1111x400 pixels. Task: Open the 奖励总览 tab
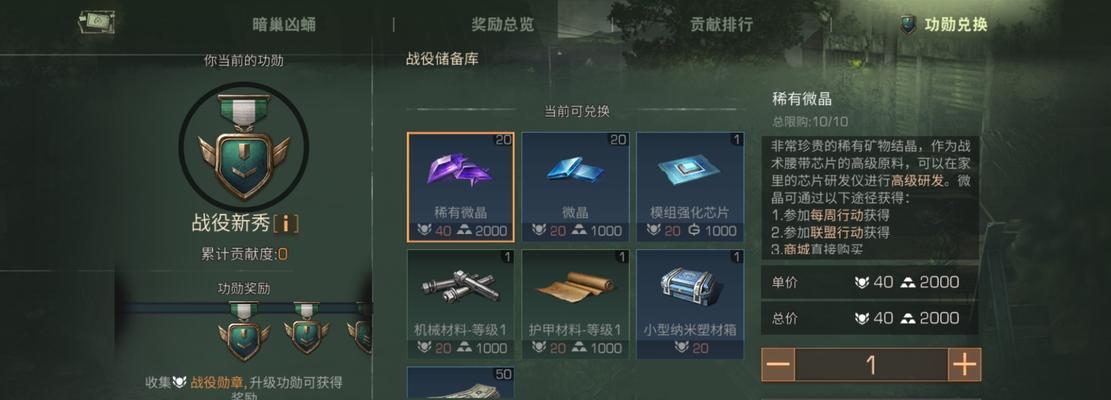click(x=503, y=25)
